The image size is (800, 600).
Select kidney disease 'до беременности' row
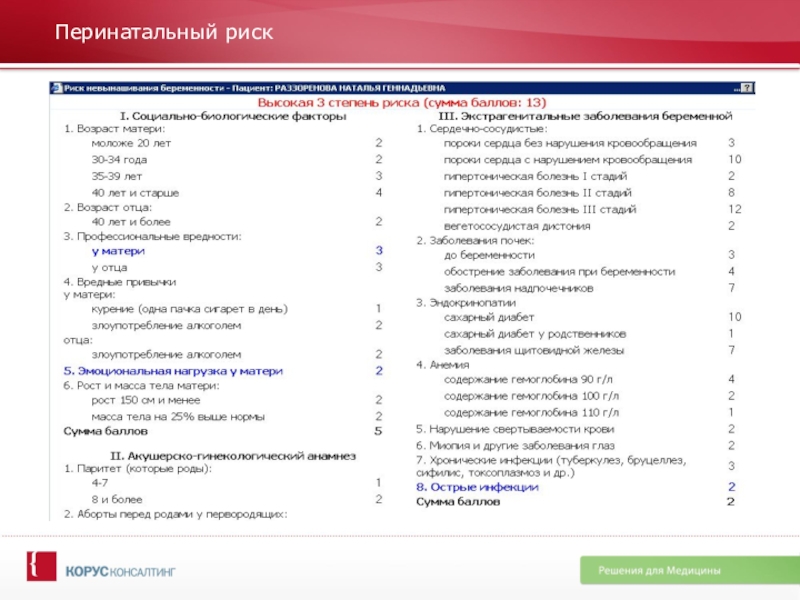click(489, 255)
